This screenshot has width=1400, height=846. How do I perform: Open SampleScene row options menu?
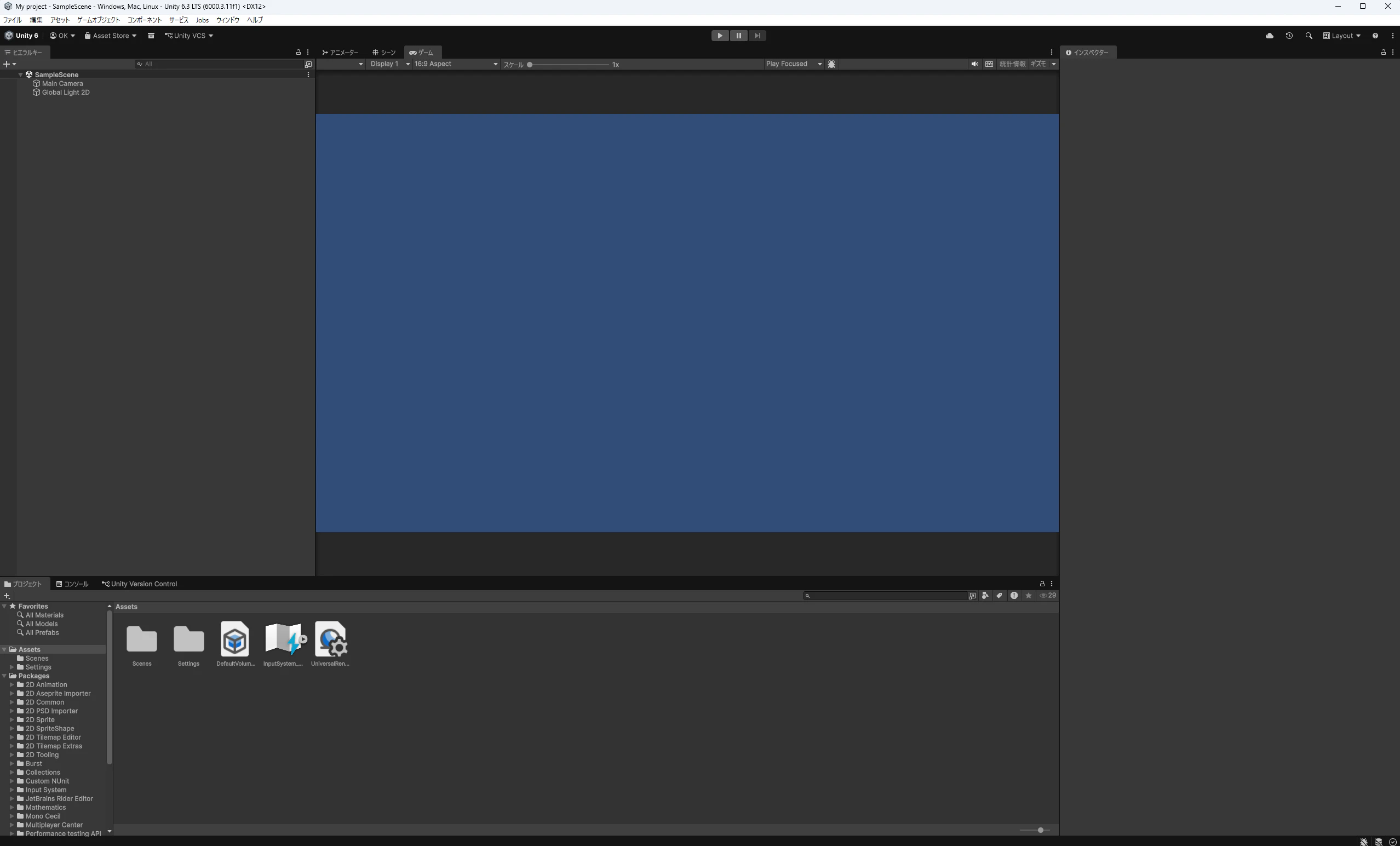(x=308, y=75)
